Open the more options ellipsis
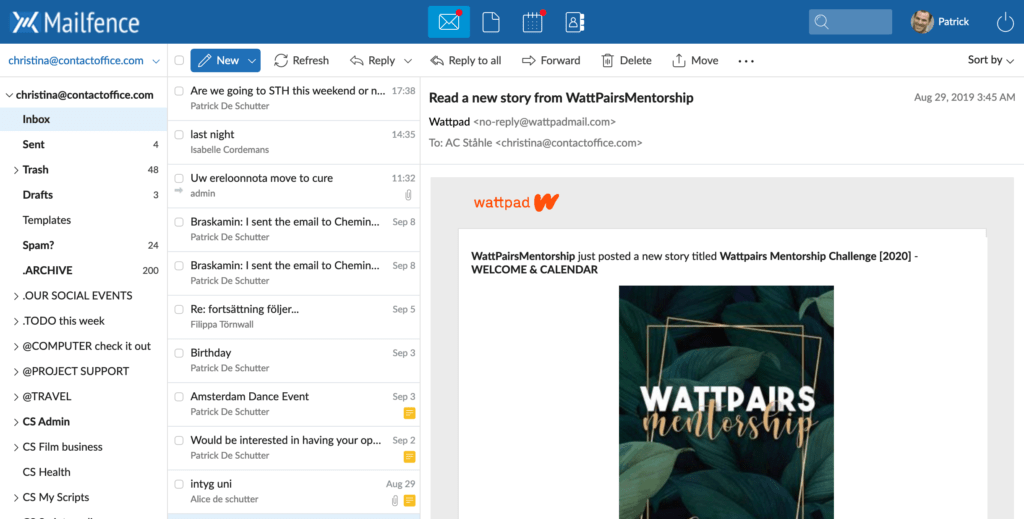This screenshot has width=1024, height=519. [746, 61]
